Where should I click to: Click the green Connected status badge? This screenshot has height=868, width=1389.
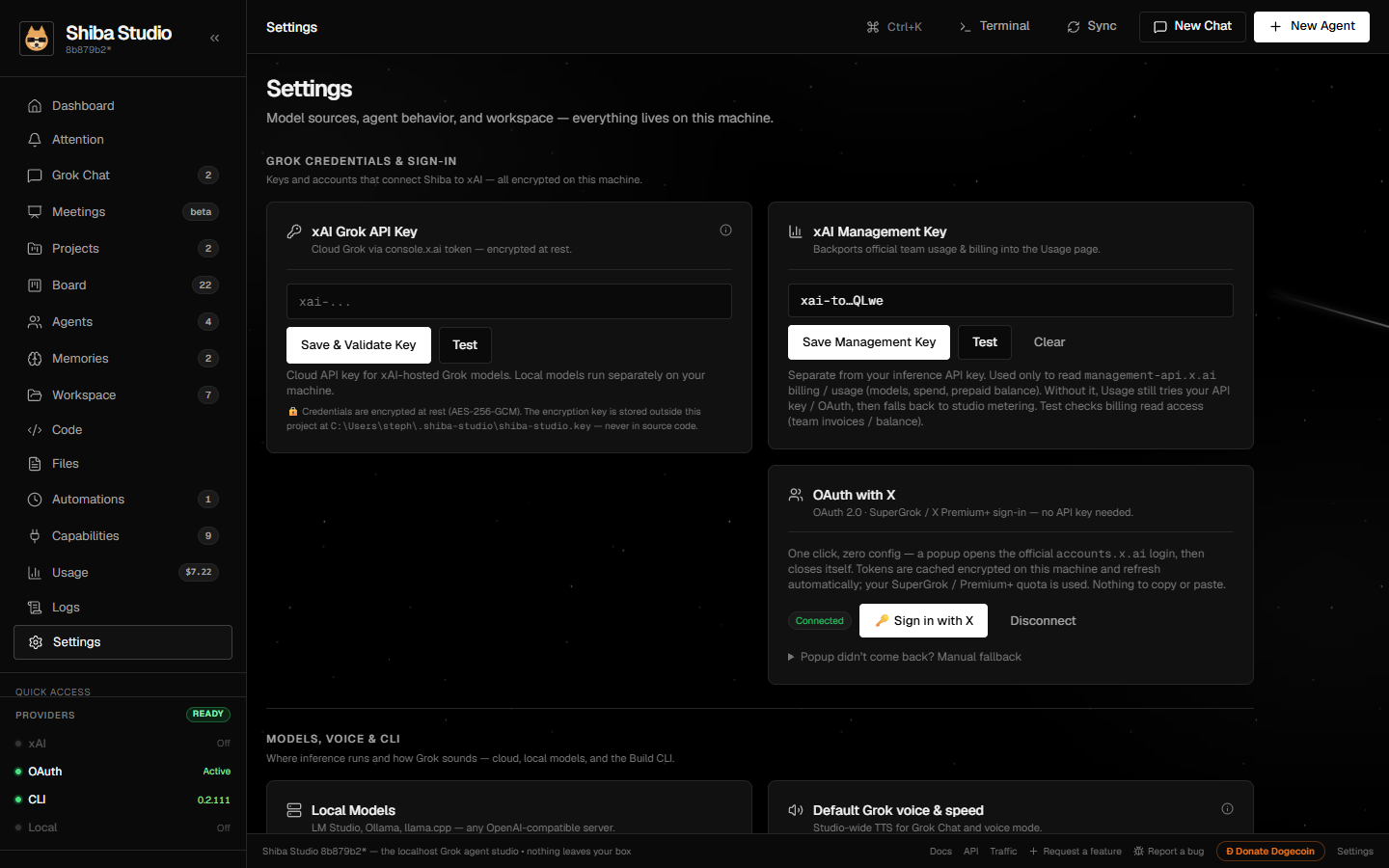(820, 621)
